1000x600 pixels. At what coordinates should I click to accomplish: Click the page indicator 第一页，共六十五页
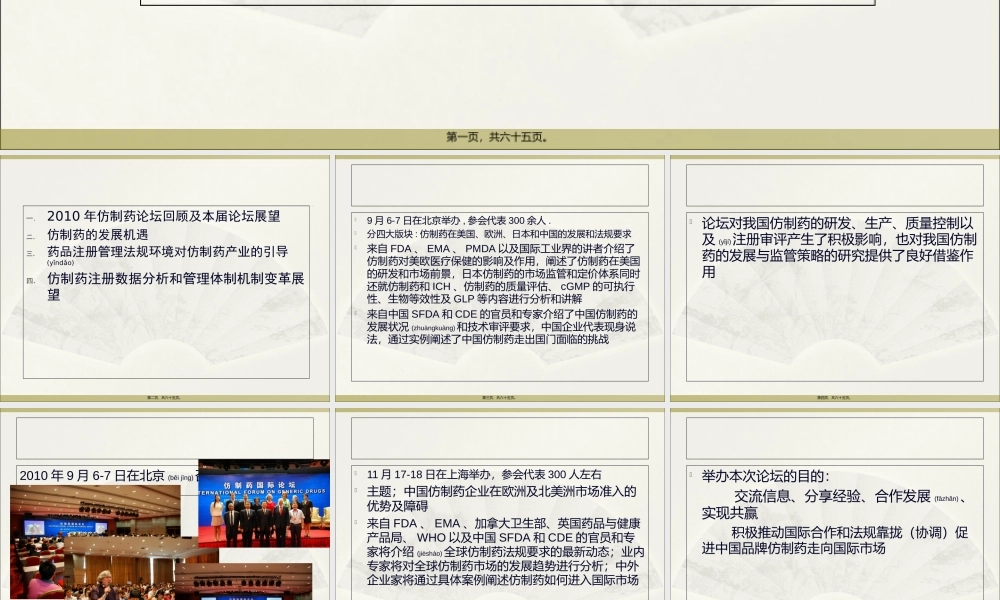[499, 139]
